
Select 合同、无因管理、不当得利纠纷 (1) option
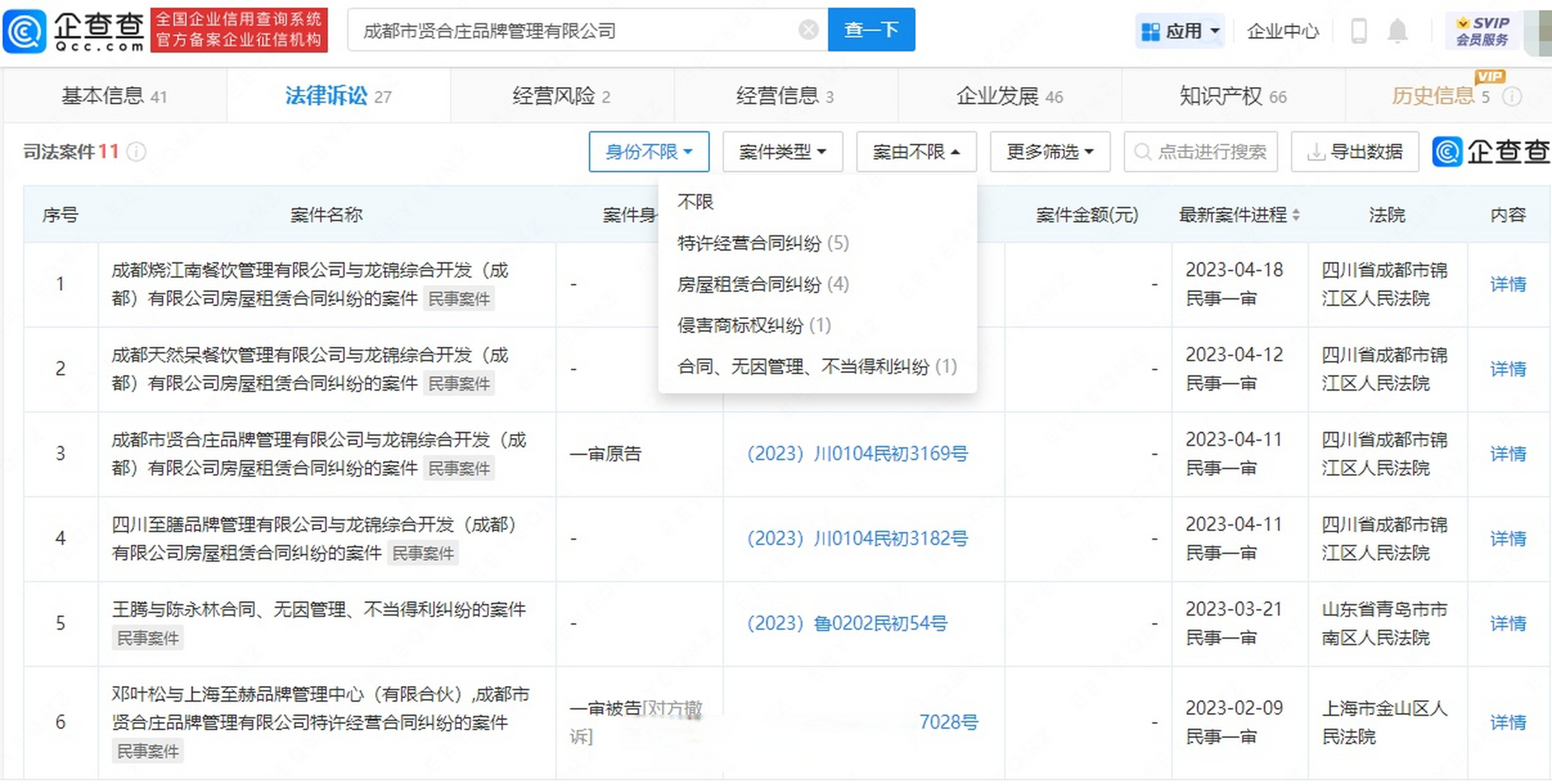(817, 366)
